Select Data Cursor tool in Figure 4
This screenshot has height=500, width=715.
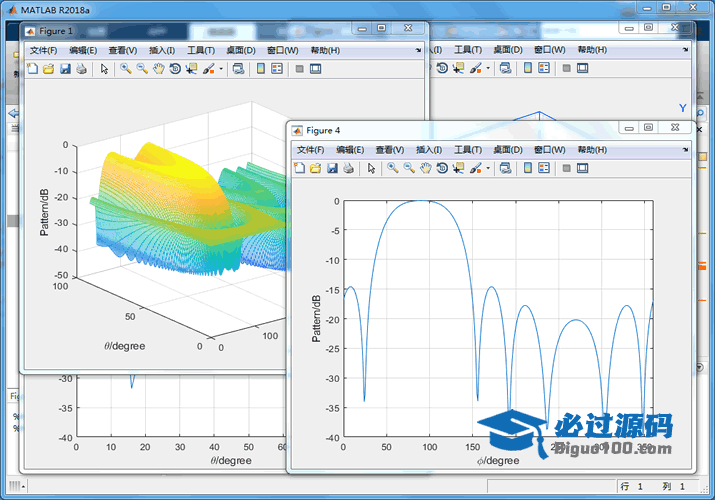coord(458,168)
